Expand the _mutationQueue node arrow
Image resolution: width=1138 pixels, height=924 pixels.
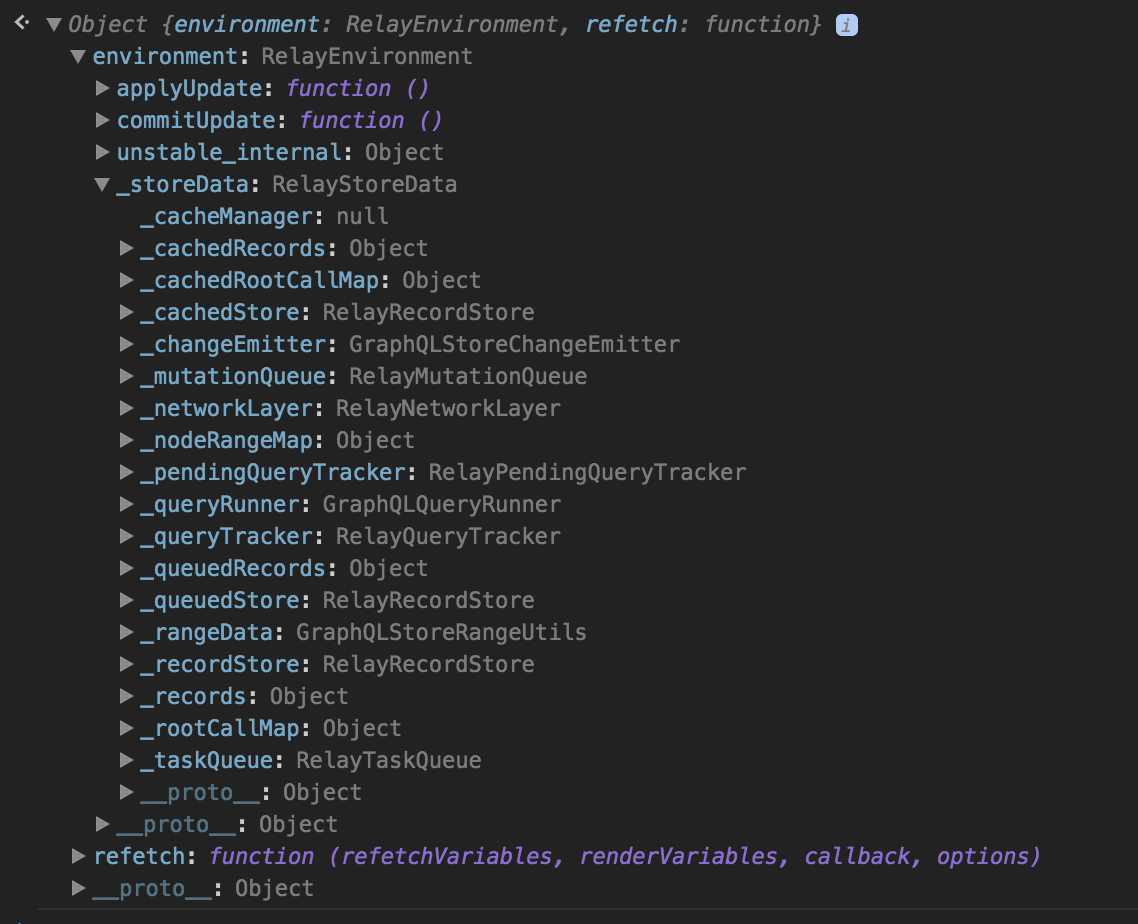point(126,376)
